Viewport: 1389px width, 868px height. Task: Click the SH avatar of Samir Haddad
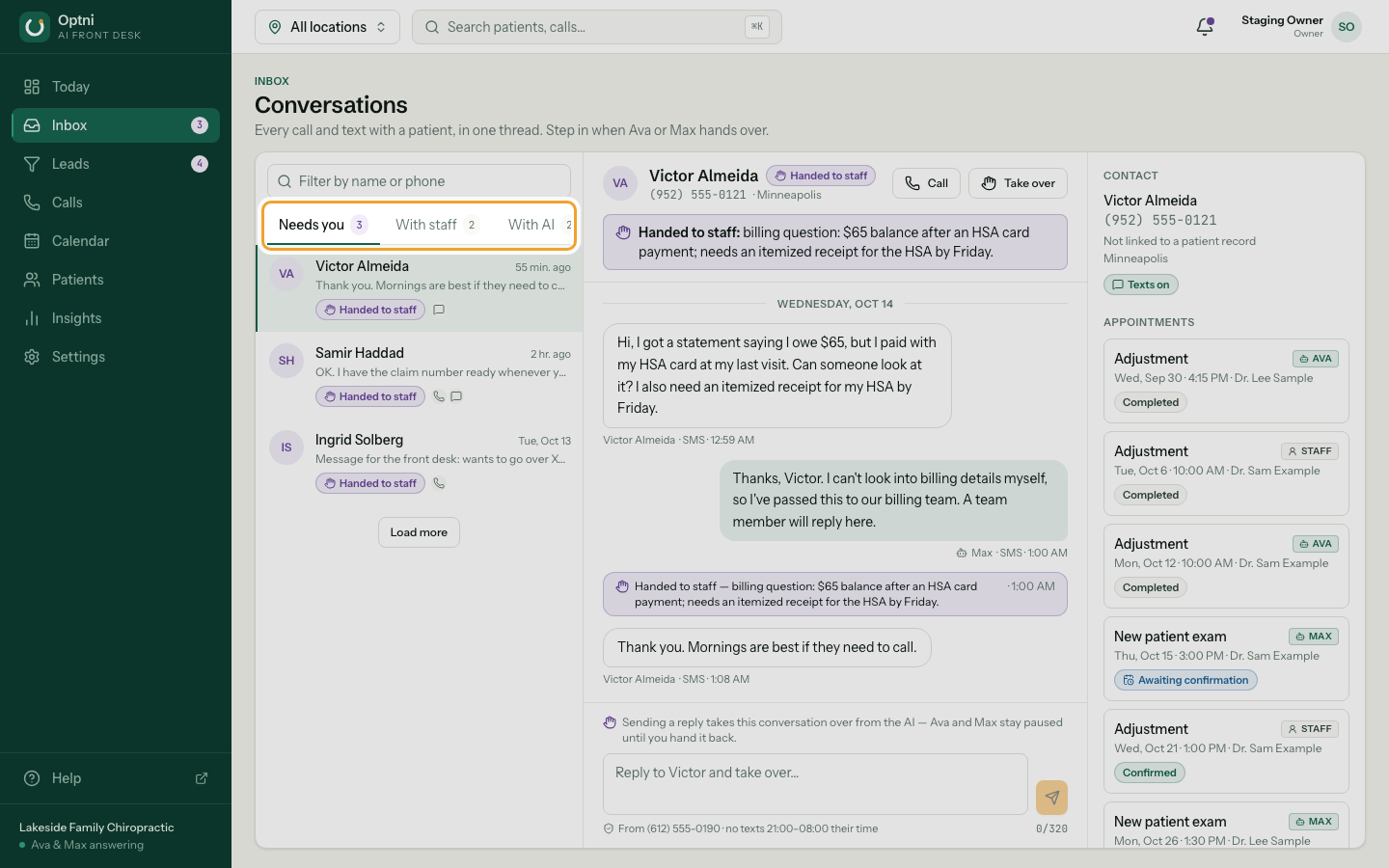[286, 361]
